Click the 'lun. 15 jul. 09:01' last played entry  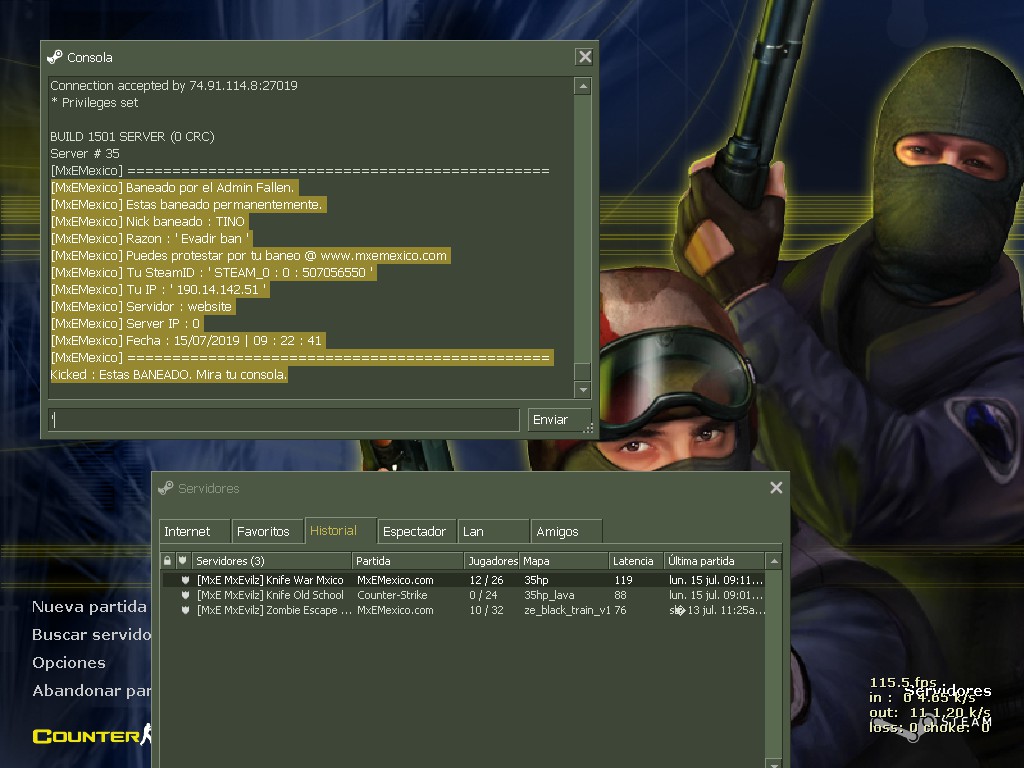(x=716, y=595)
